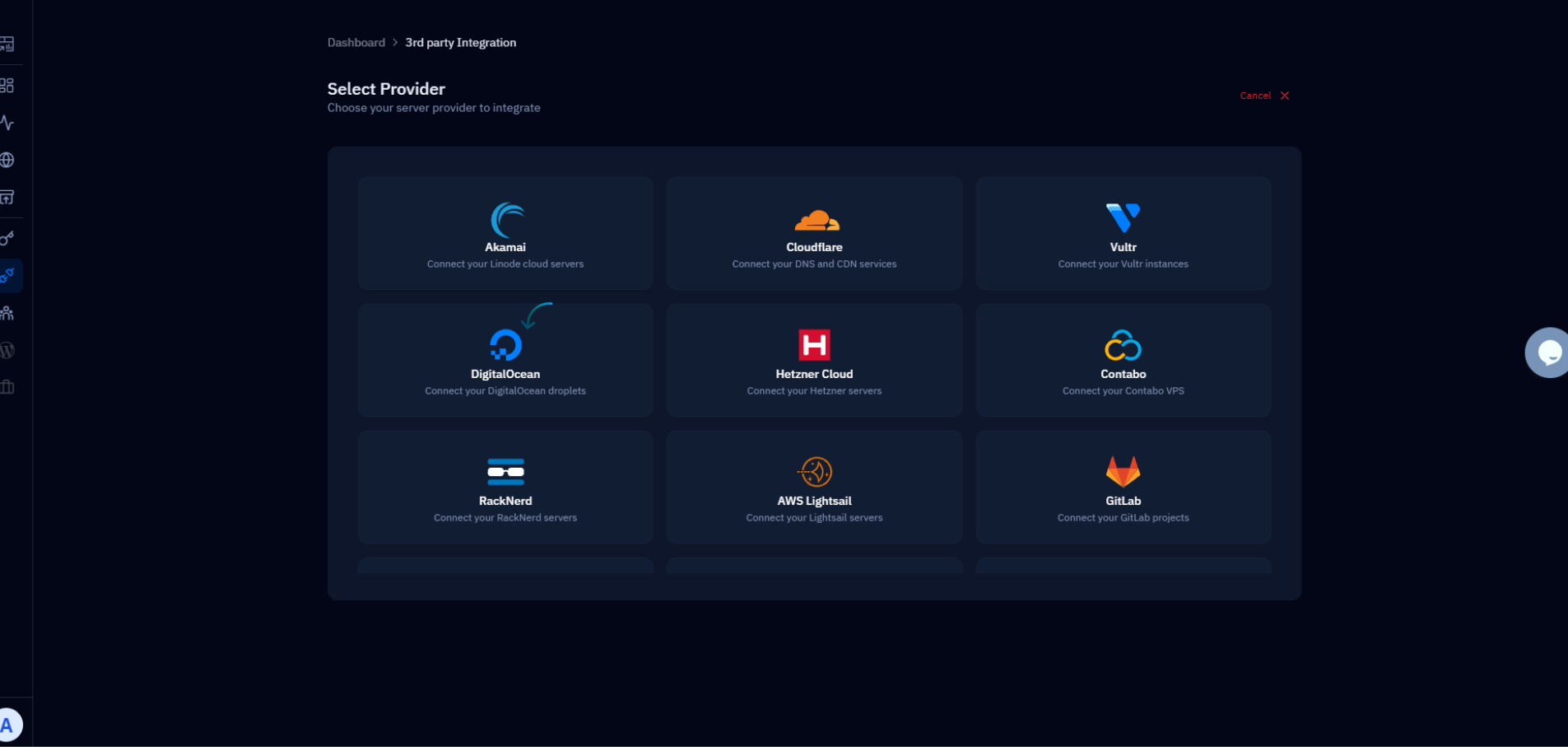
Task: Select the Akamai provider name
Action: tap(505, 247)
